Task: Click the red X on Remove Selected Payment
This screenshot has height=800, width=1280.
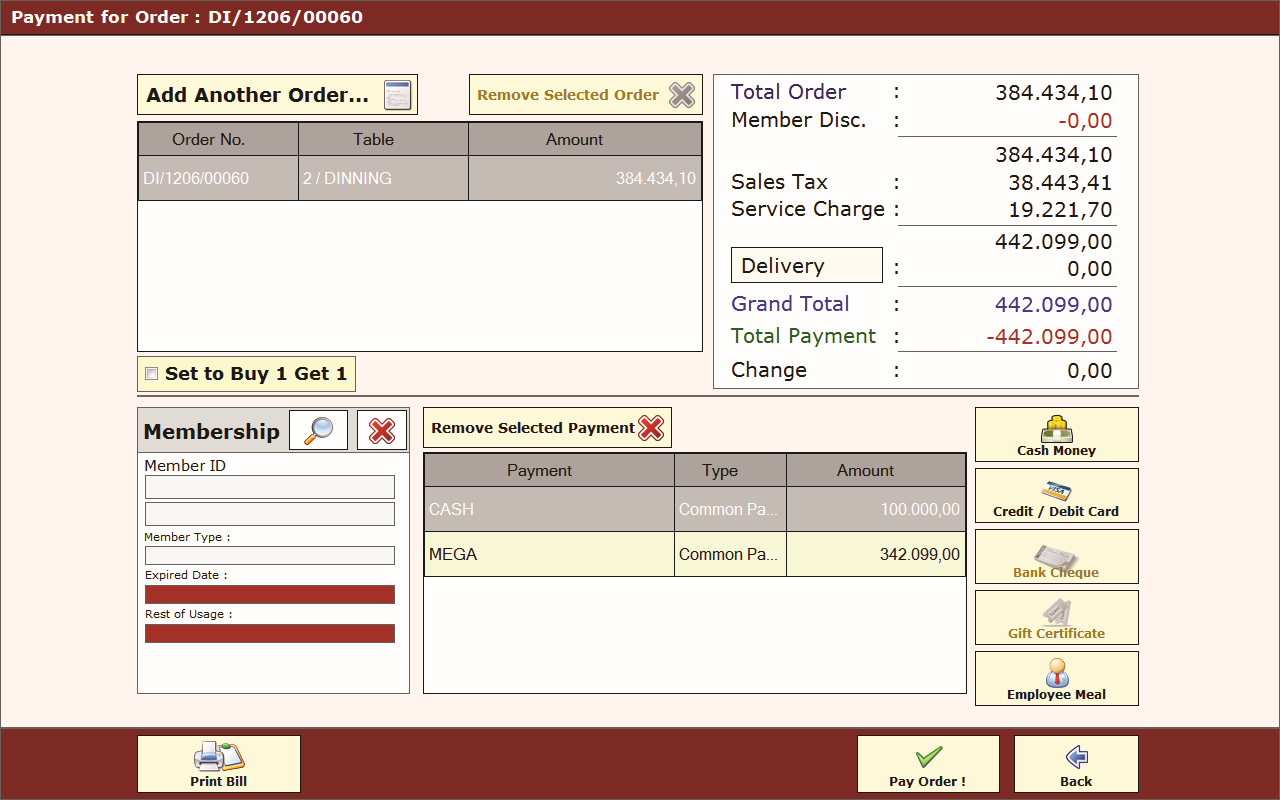Action: [651, 428]
